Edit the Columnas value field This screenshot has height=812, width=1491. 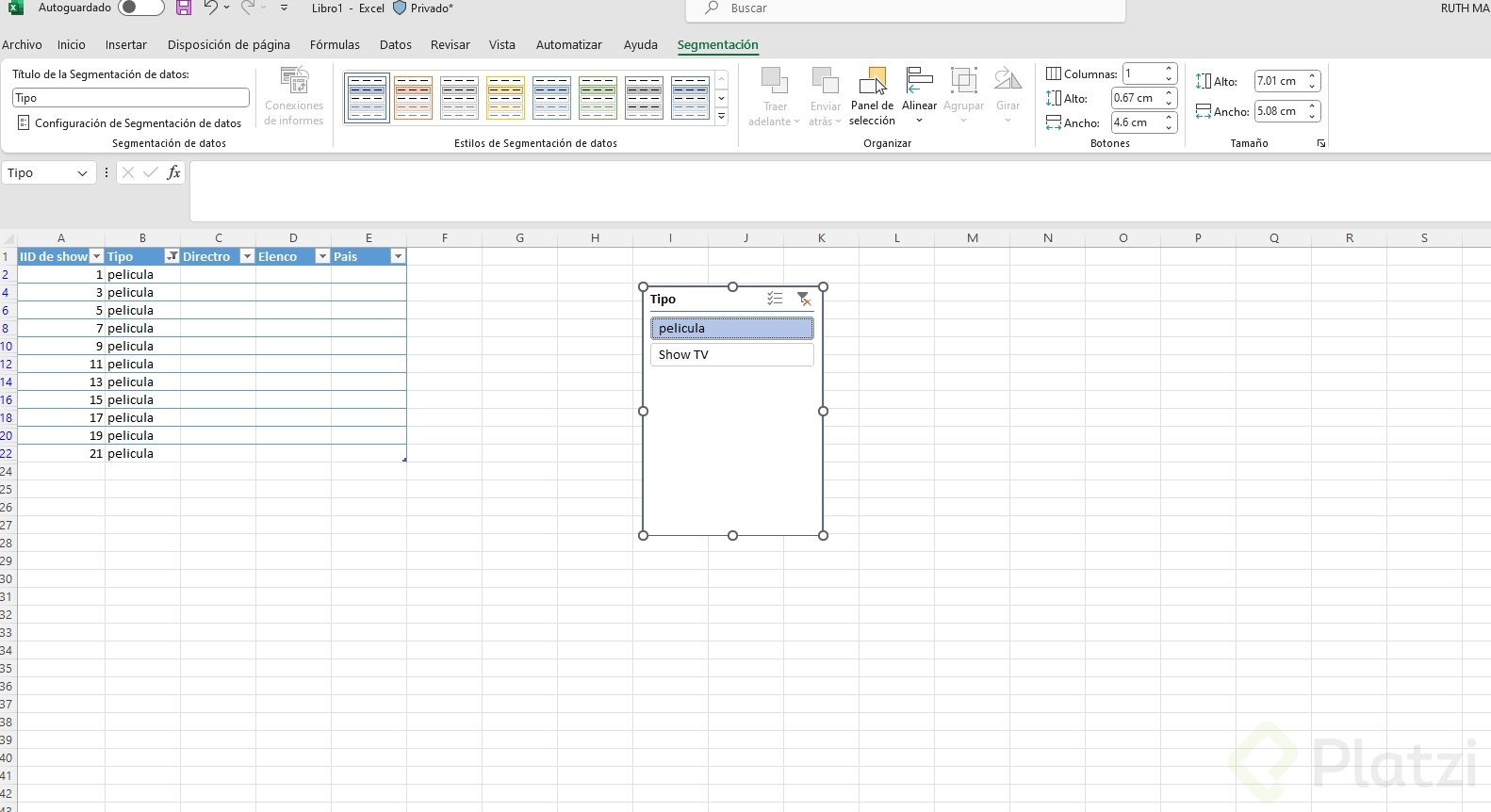pyautogui.click(x=1142, y=73)
